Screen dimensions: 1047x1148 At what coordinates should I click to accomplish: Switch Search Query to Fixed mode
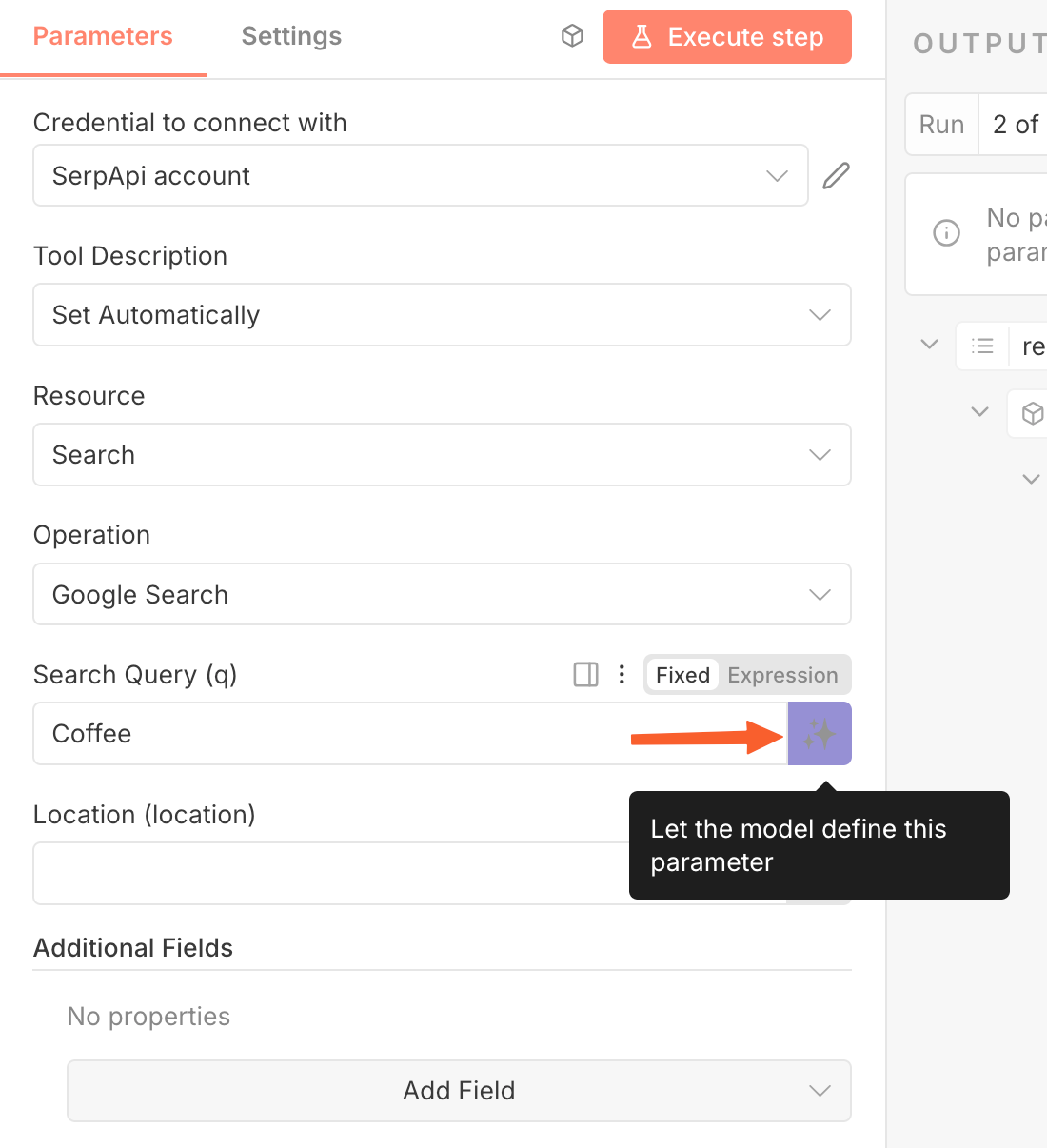(682, 675)
